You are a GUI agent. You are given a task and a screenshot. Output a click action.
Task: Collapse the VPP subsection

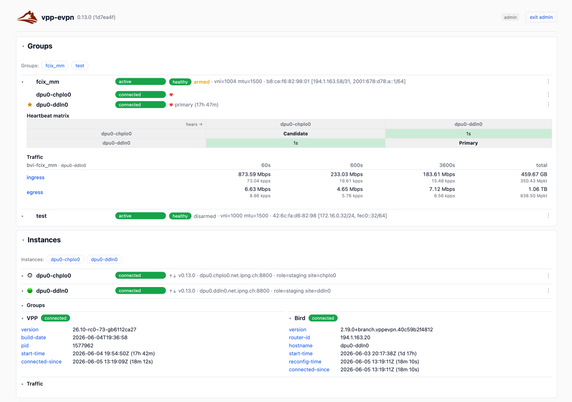coord(23,318)
